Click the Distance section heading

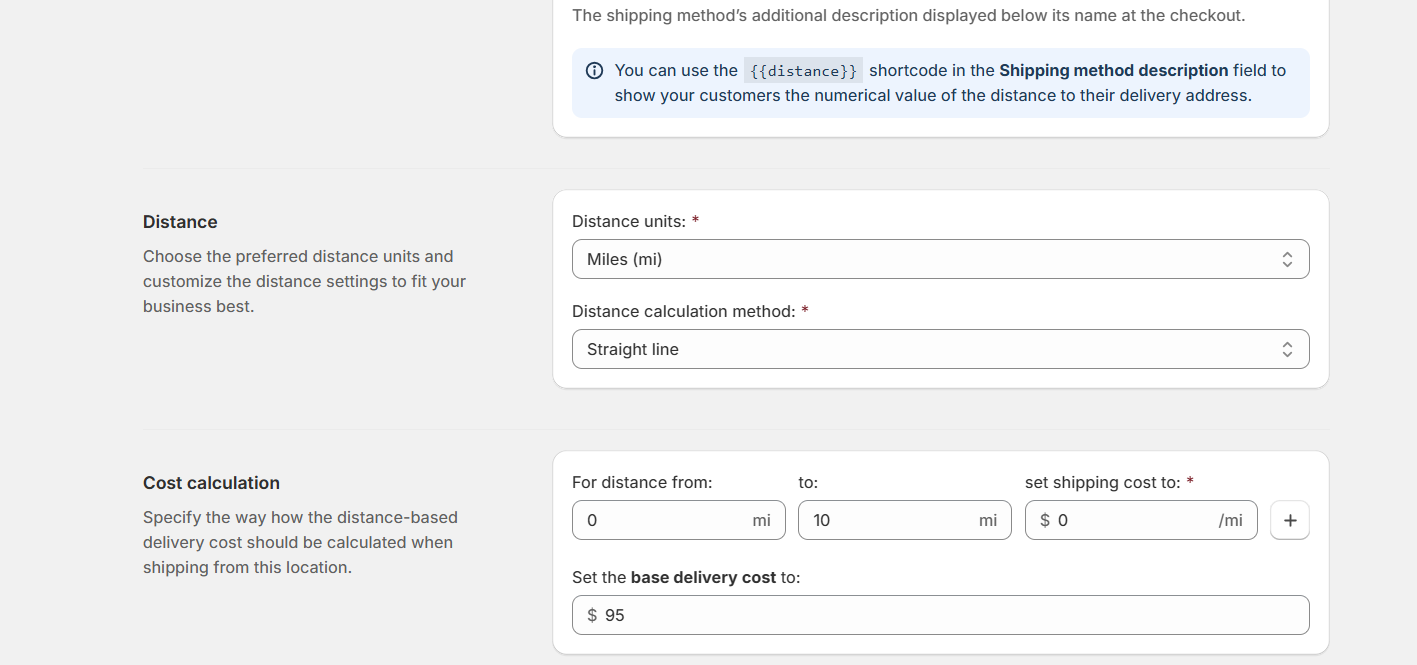pyautogui.click(x=180, y=221)
